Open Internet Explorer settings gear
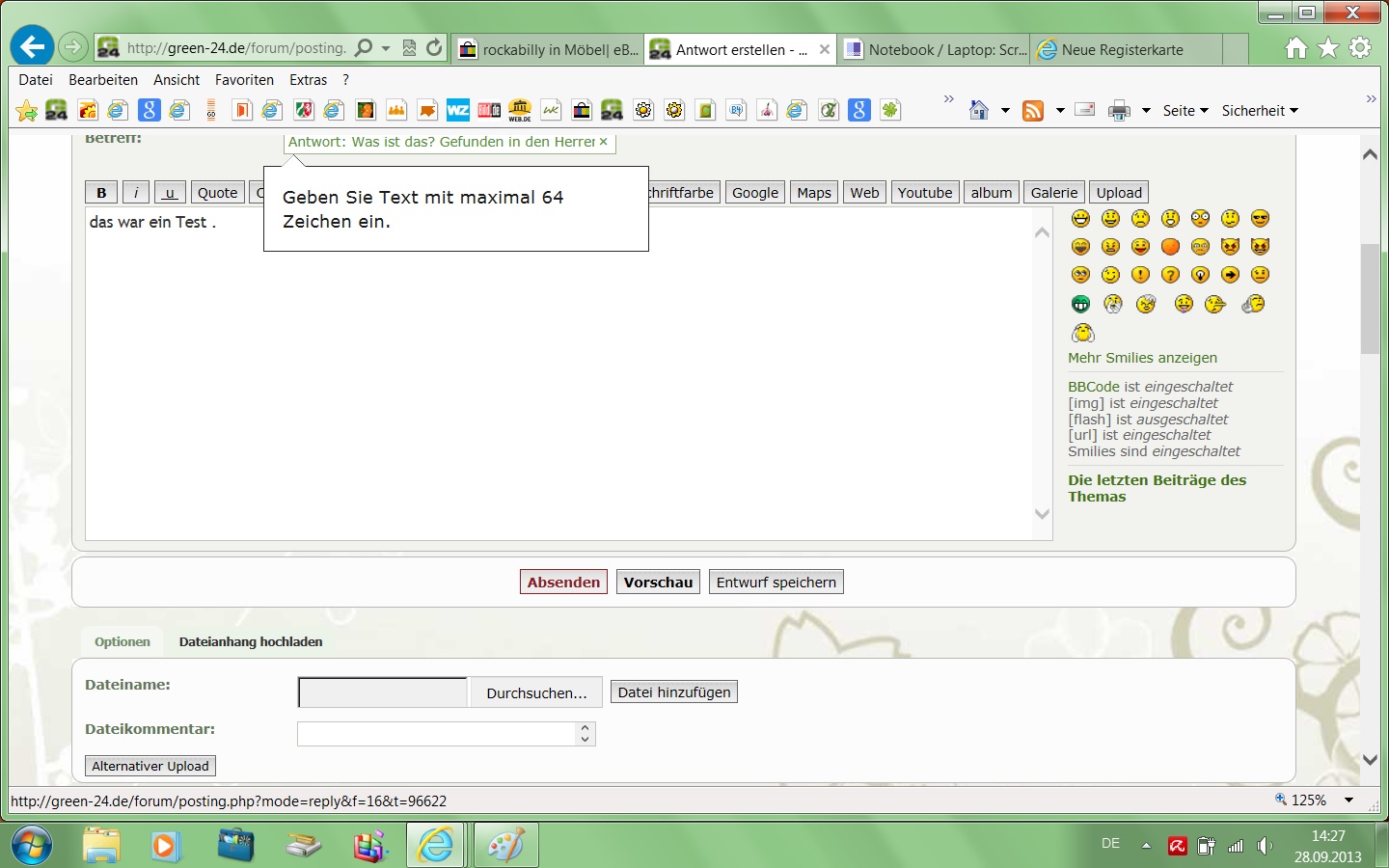Screen dimensions: 1389x868 coord(1360,47)
